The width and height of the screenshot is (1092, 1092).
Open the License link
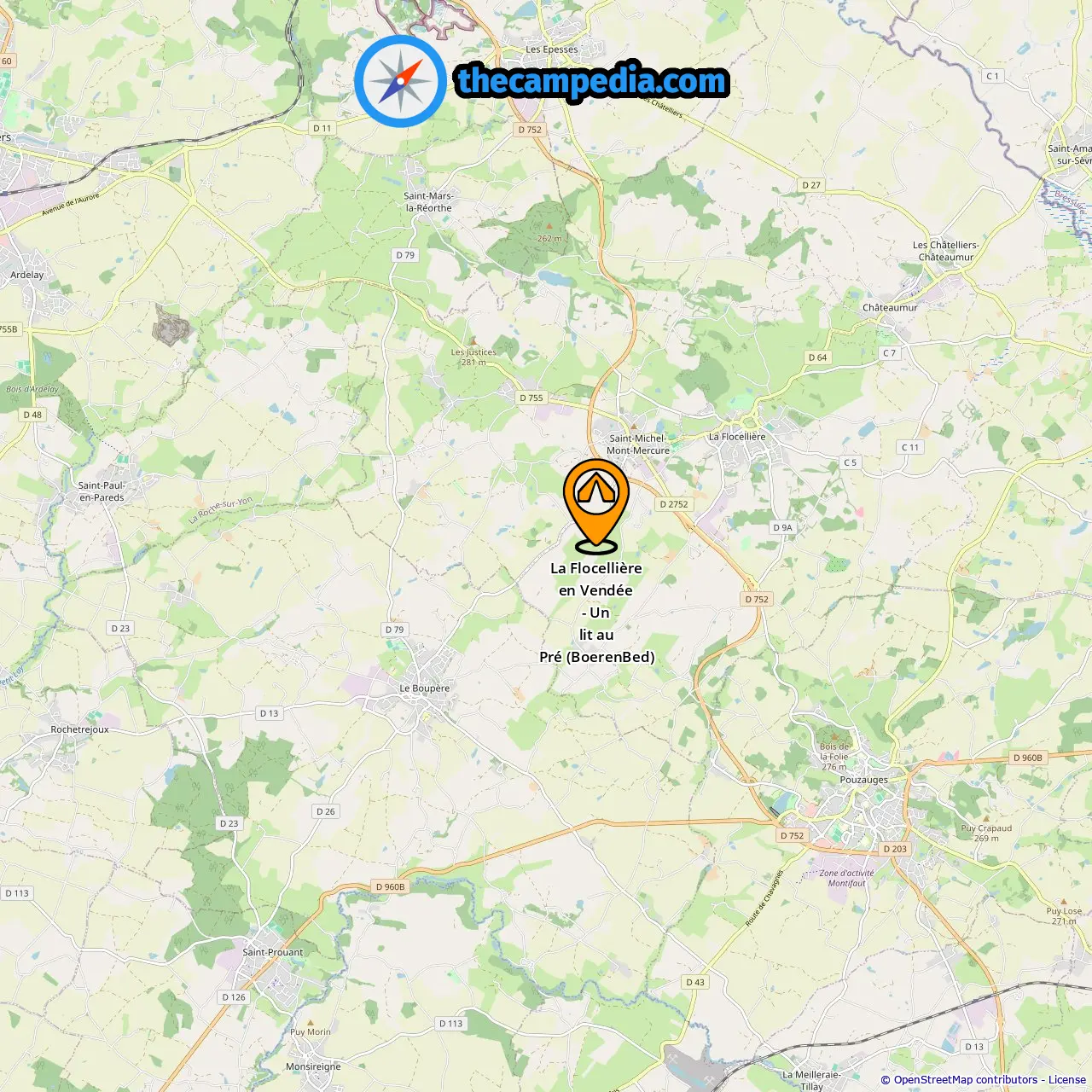pyautogui.click(x=1067, y=1080)
